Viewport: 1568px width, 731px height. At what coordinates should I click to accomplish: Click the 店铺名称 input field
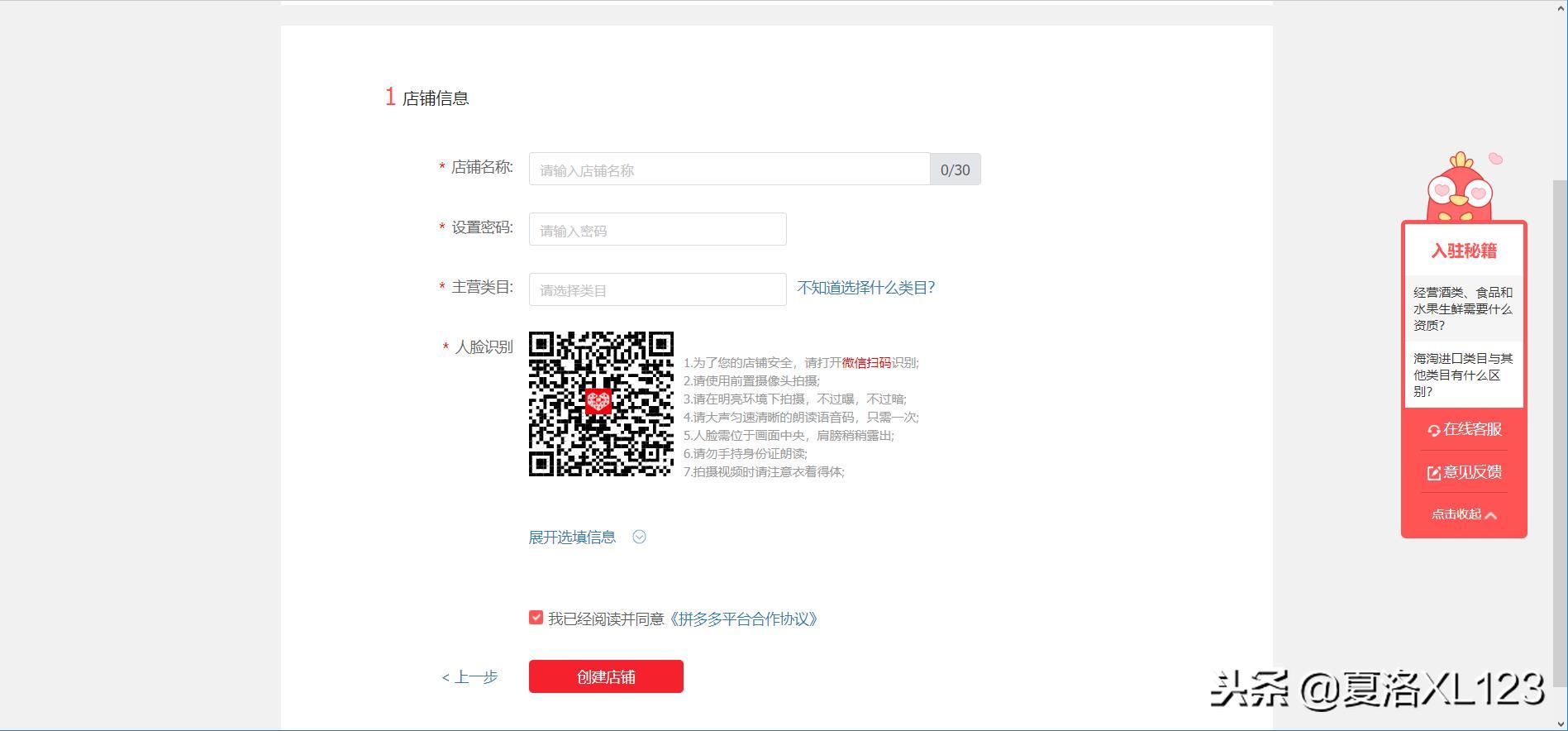pyautogui.click(x=729, y=170)
